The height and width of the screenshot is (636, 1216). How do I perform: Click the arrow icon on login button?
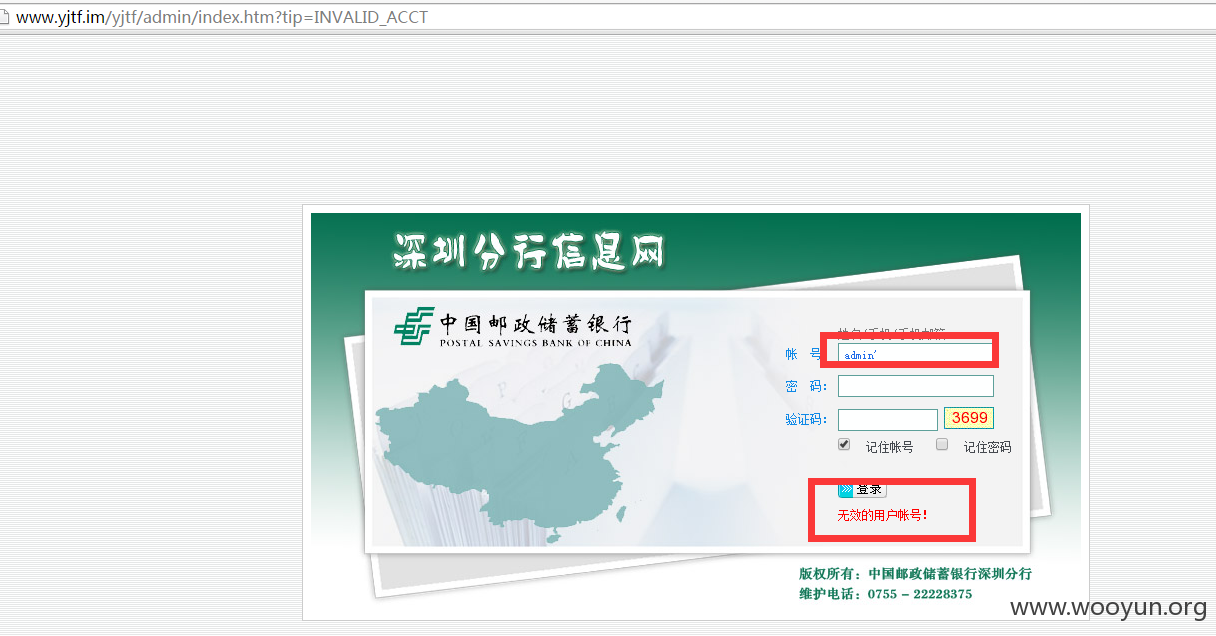(846, 490)
